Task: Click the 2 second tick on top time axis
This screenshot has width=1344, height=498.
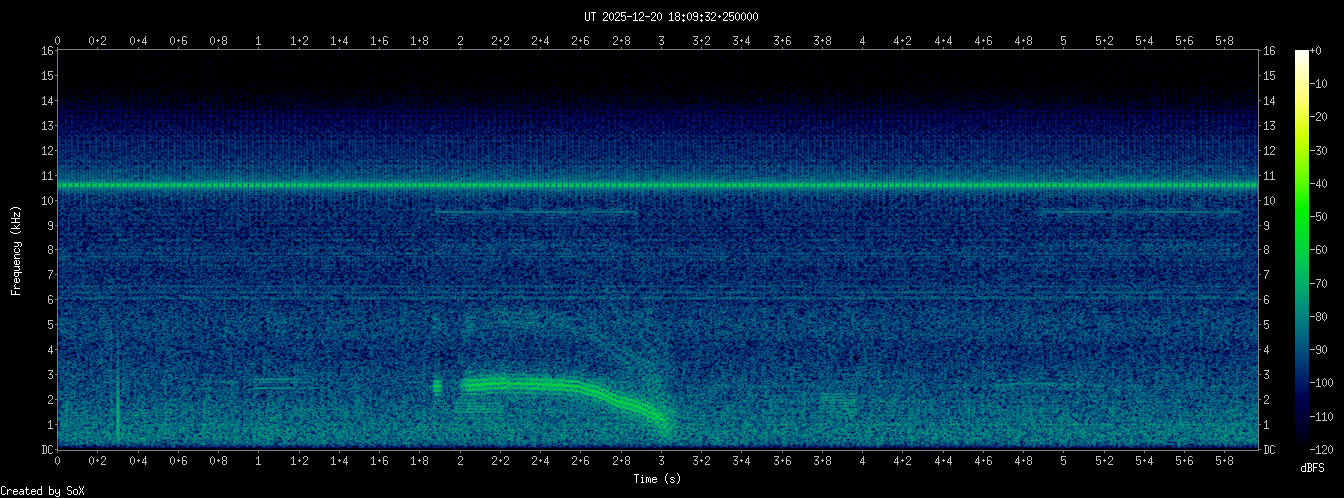Action: [460, 40]
